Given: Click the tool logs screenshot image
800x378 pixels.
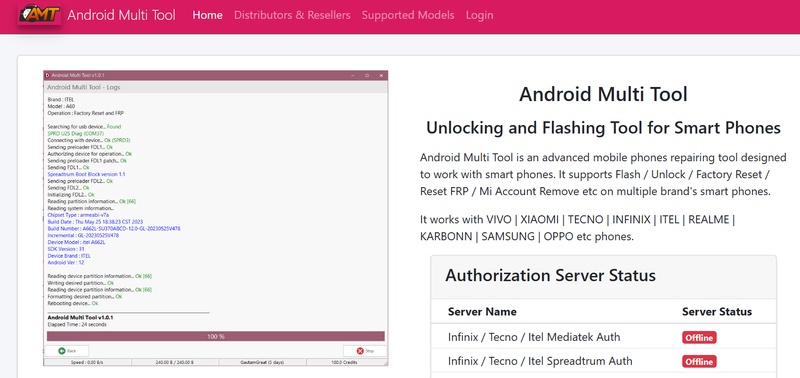Looking at the screenshot, I should 215,218.
